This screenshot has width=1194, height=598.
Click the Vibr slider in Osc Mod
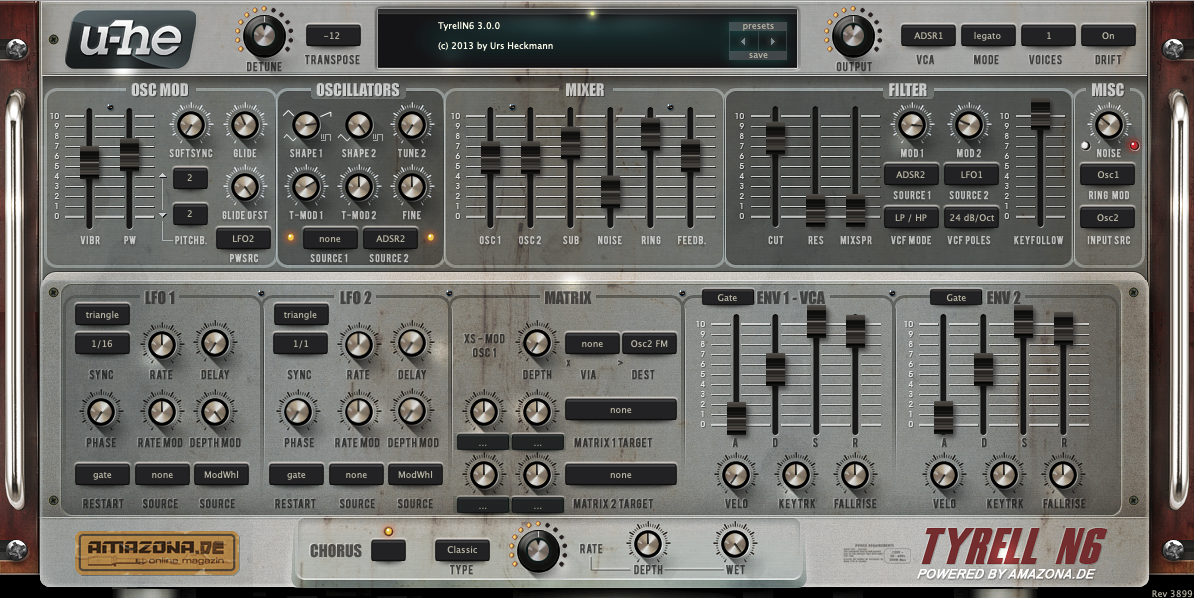tap(89, 162)
